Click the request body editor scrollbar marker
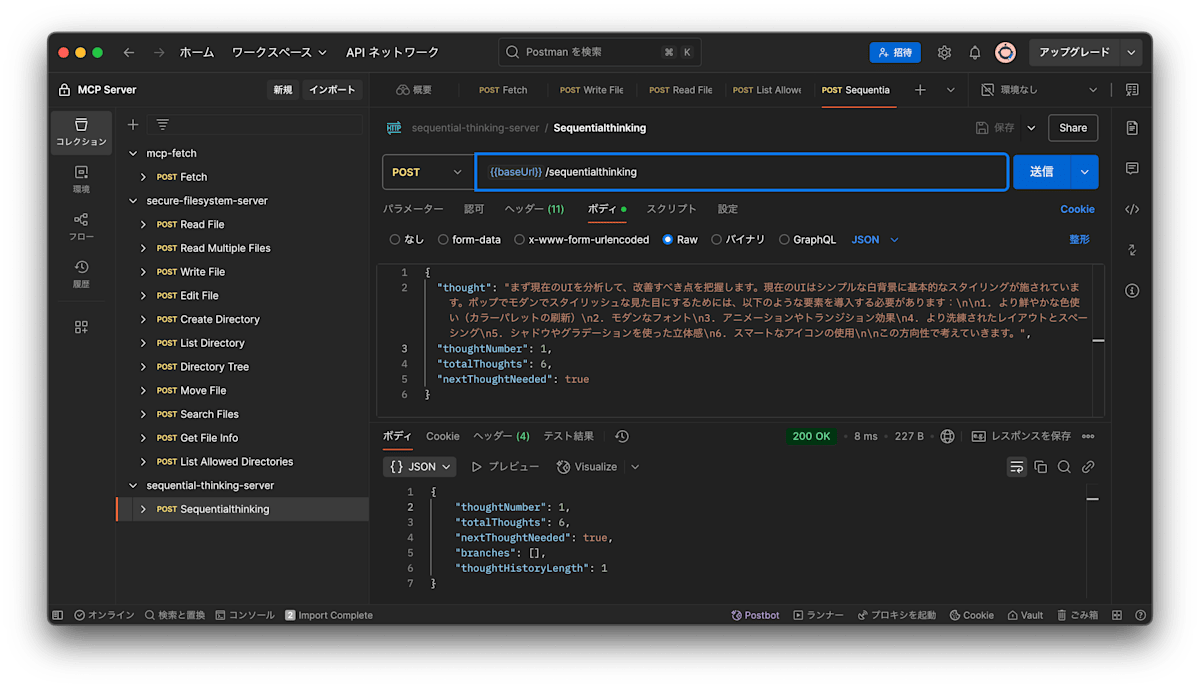1200x688 pixels. click(1098, 341)
